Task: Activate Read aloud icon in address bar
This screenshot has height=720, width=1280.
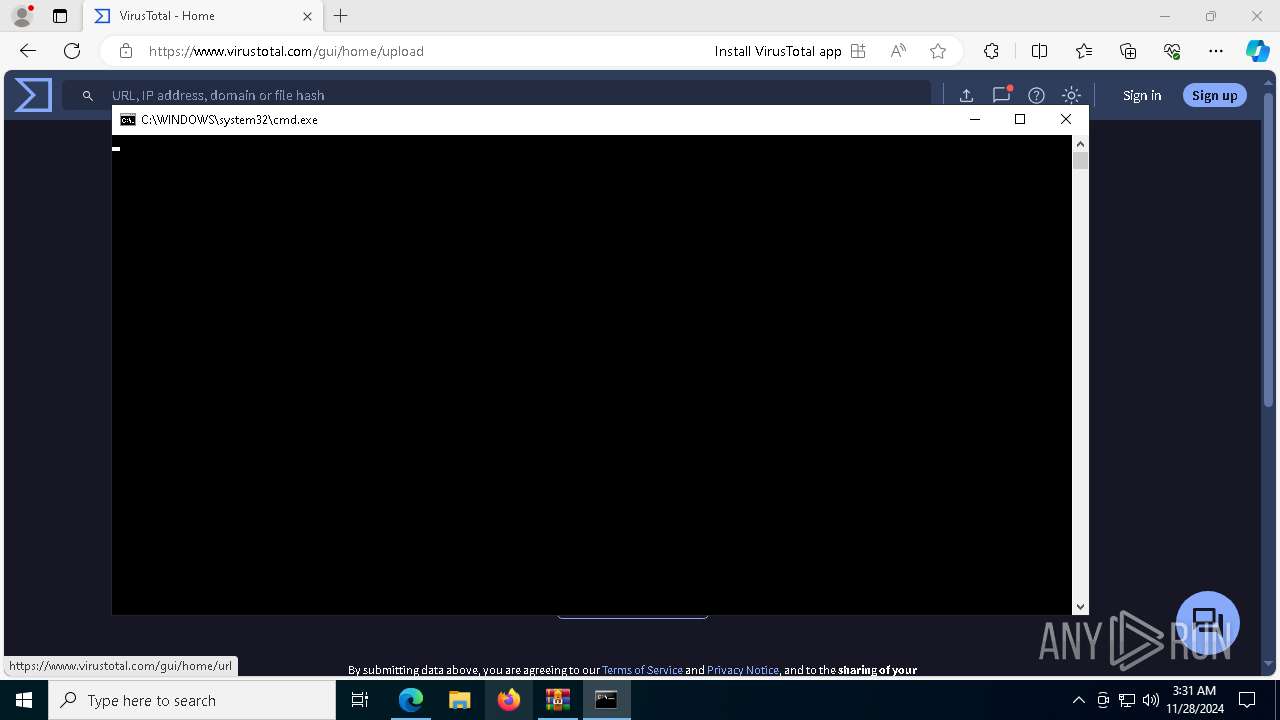Action: tap(898, 51)
